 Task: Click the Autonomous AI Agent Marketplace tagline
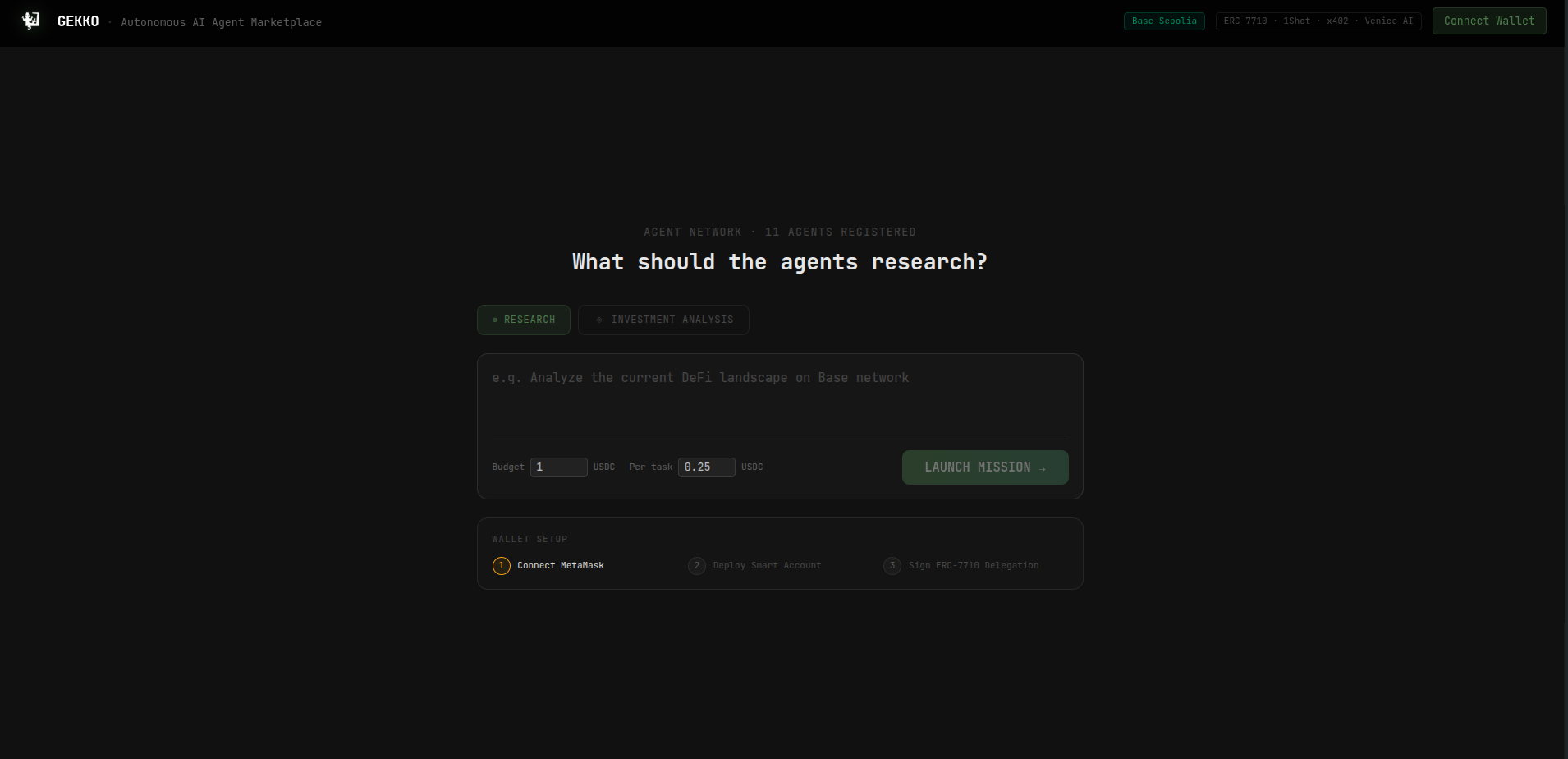(x=222, y=22)
